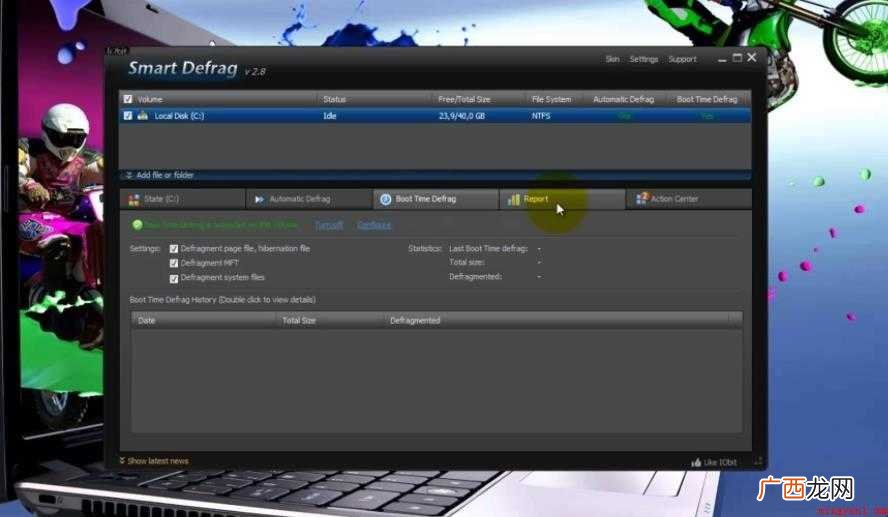The height and width of the screenshot is (517, 888).
Task: Click the Boot Time Defrag History heading
Action: pos(223,300)
